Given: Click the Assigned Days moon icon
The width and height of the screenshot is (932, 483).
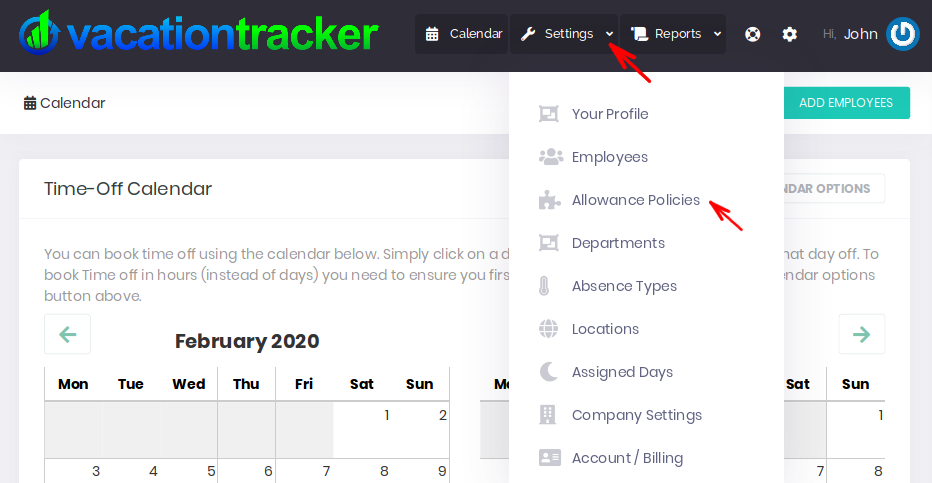Looking at the screenshot, I should [x=549, y=372].
